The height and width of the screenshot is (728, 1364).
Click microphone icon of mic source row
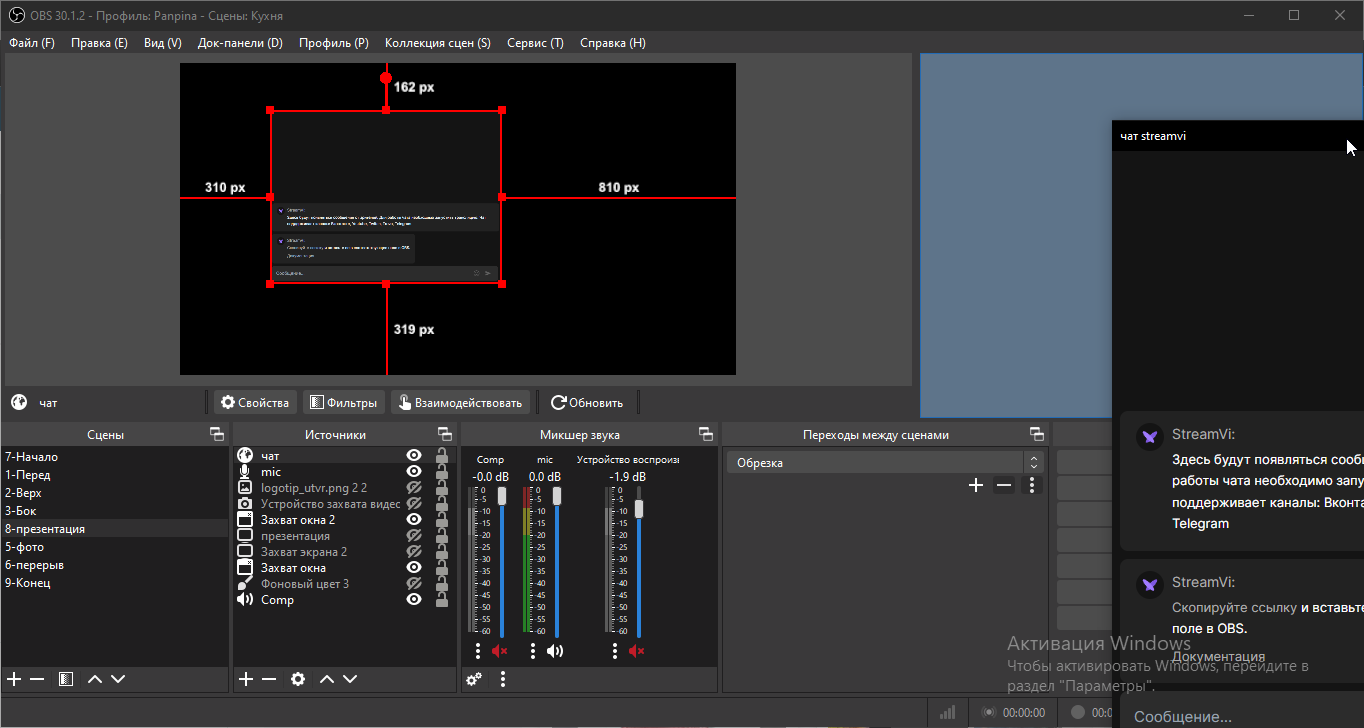tap(245, 472)
